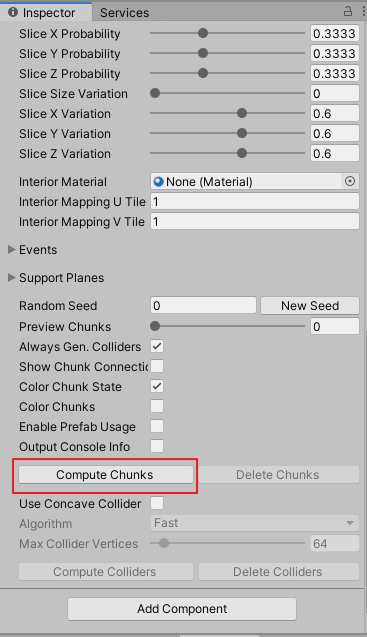367x637 pixels.
Task: Click the Inspector info icon
Action: coord(13,12)
